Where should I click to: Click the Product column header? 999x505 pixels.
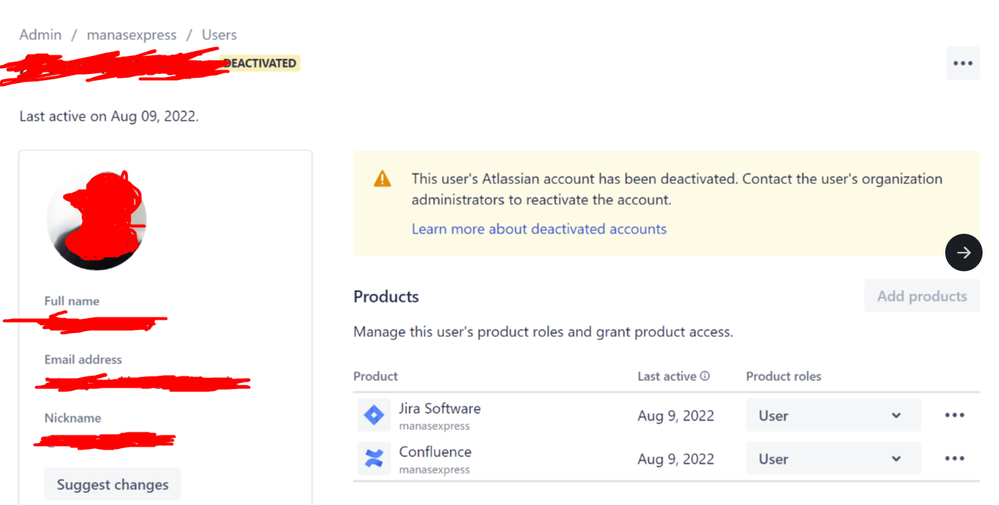click(375, 376)
